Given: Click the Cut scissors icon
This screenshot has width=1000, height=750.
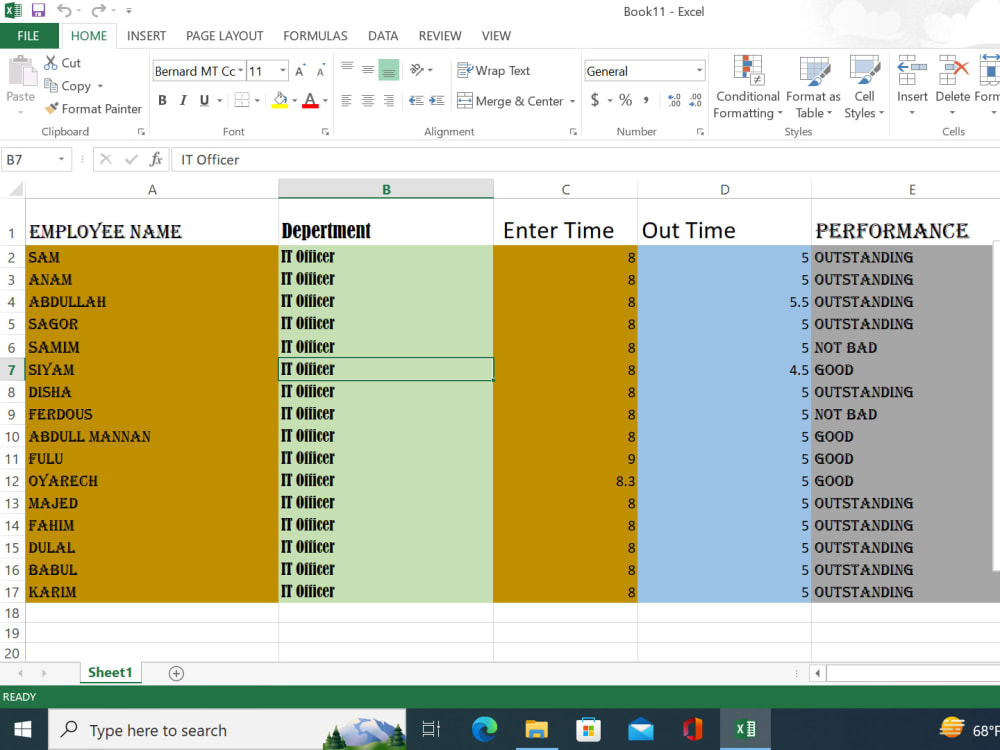Looking at the screenshot, I should click(51, 62).
